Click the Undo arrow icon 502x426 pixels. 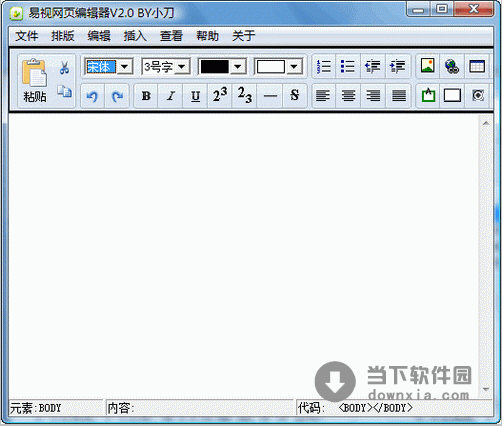pos(92,96)
